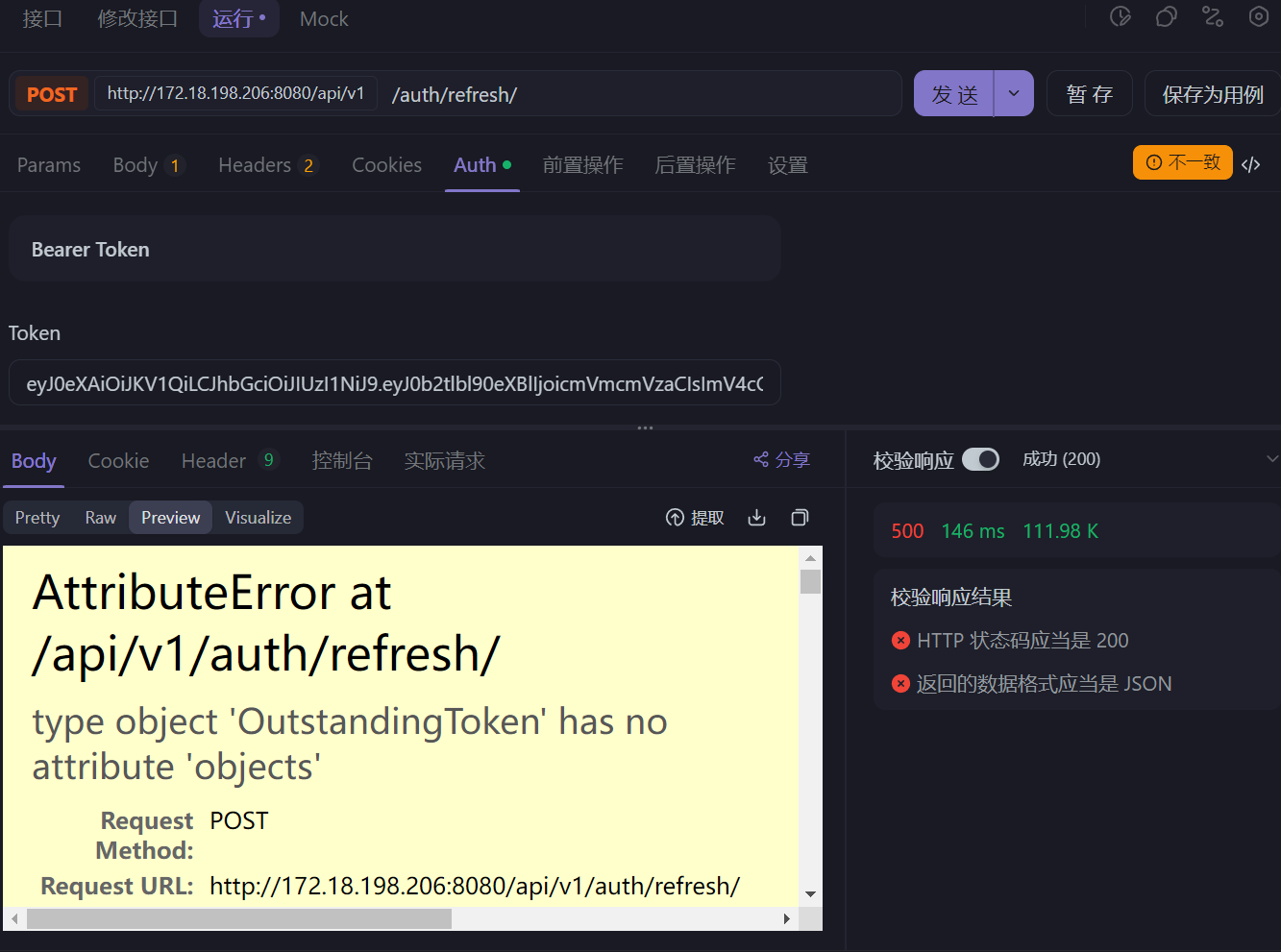Select the Preview response view
This screenshot has width=1281, height=952.
coord(171,518)
